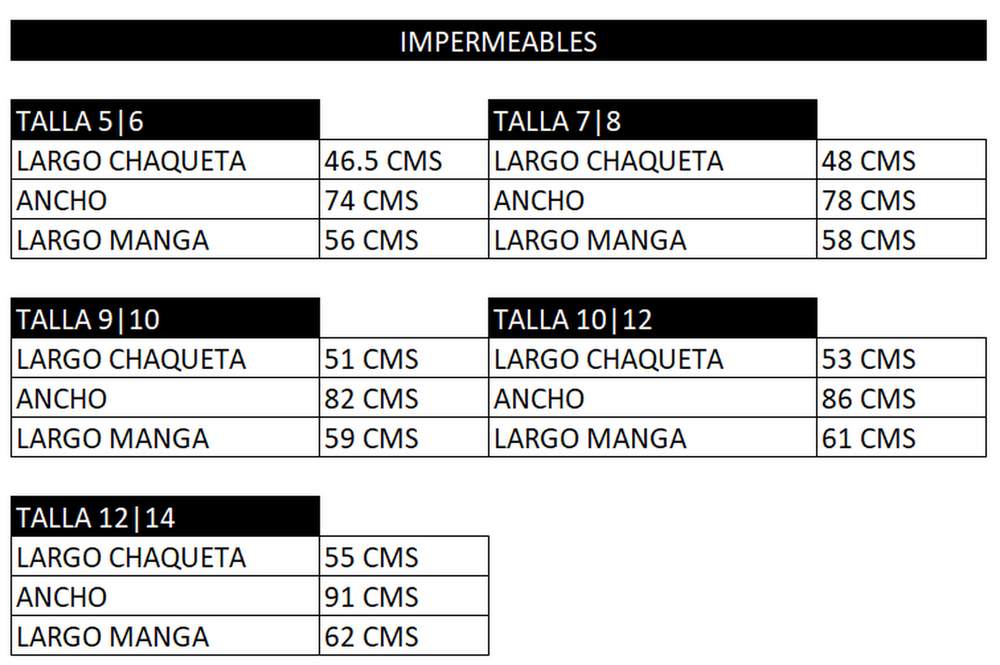Image resolution: width=1000 pixels, height=665 pixels.
Task: Click the 53 CMS cell
Action: point(900,358)
